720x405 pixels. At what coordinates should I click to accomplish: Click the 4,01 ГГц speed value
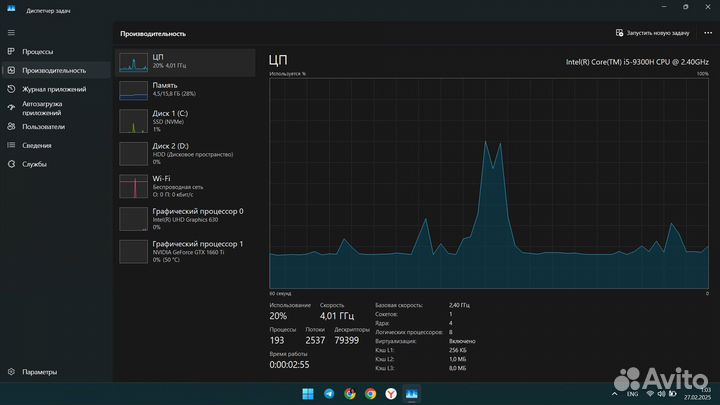click(x=337, y=316)
